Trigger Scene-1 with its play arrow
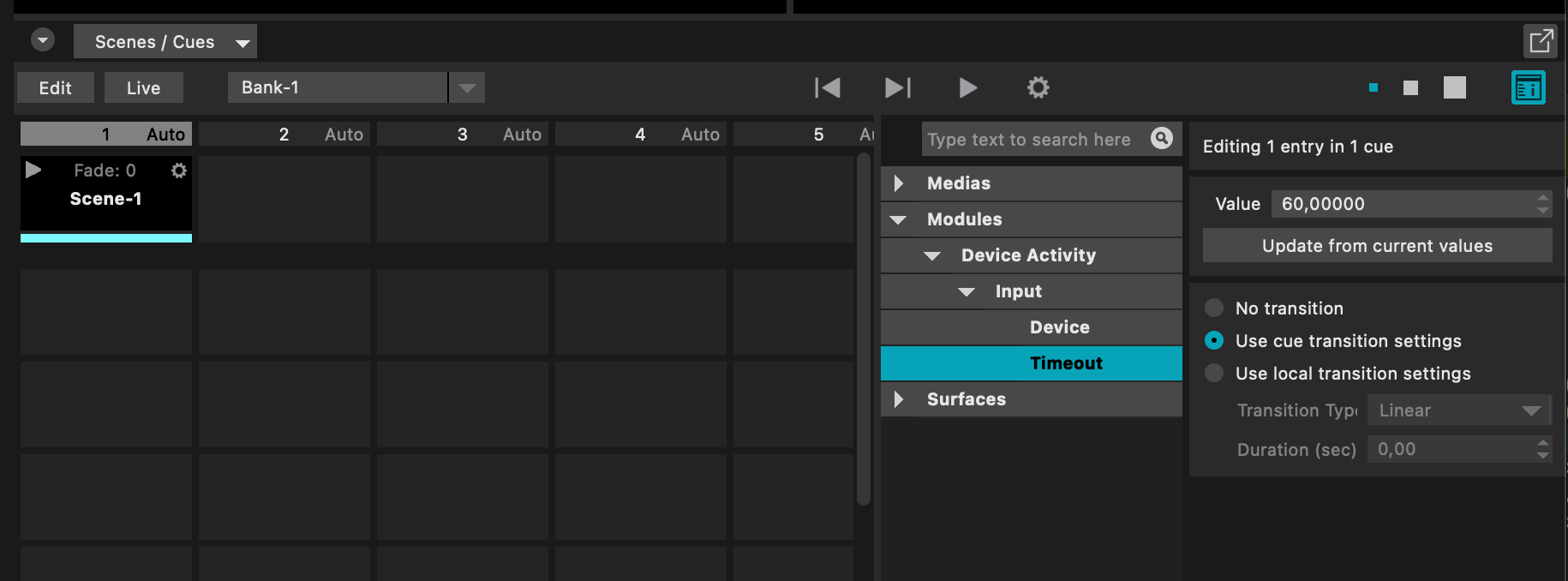 tap(33, 170)
